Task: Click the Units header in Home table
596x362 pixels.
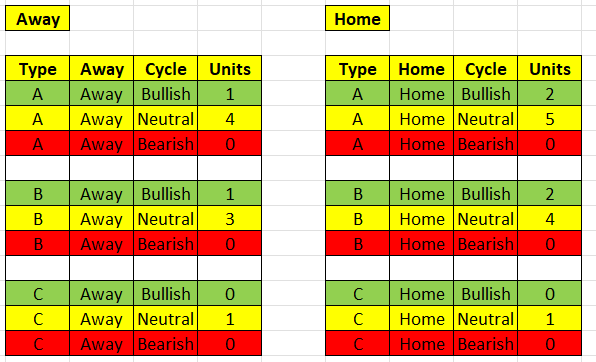Action: click(x=550, y=68)
